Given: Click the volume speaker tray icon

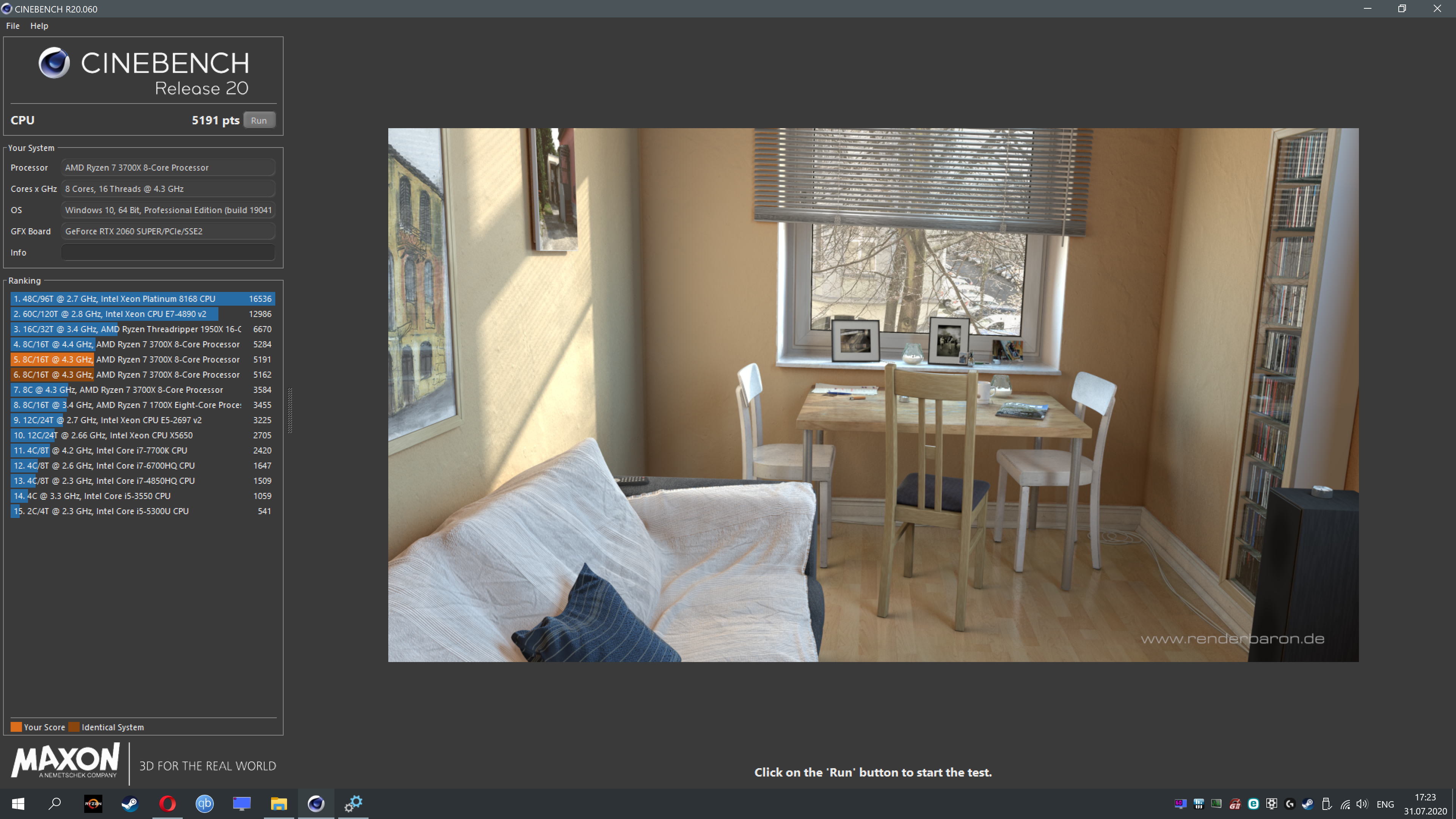Looking at the screenshot, I should pos(1362,804).
